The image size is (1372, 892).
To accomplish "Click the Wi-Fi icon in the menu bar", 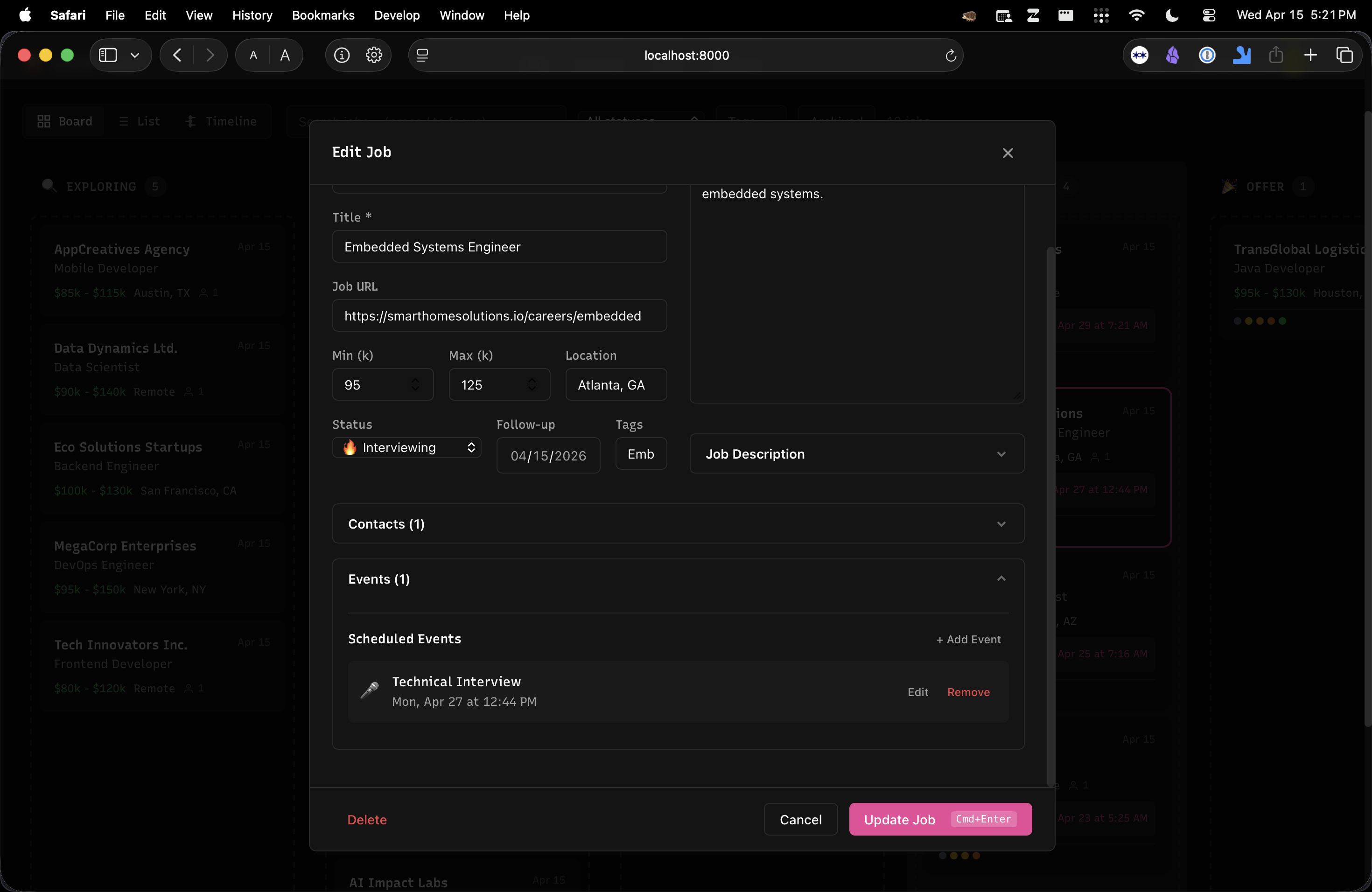I will [x=1136, y=15].
